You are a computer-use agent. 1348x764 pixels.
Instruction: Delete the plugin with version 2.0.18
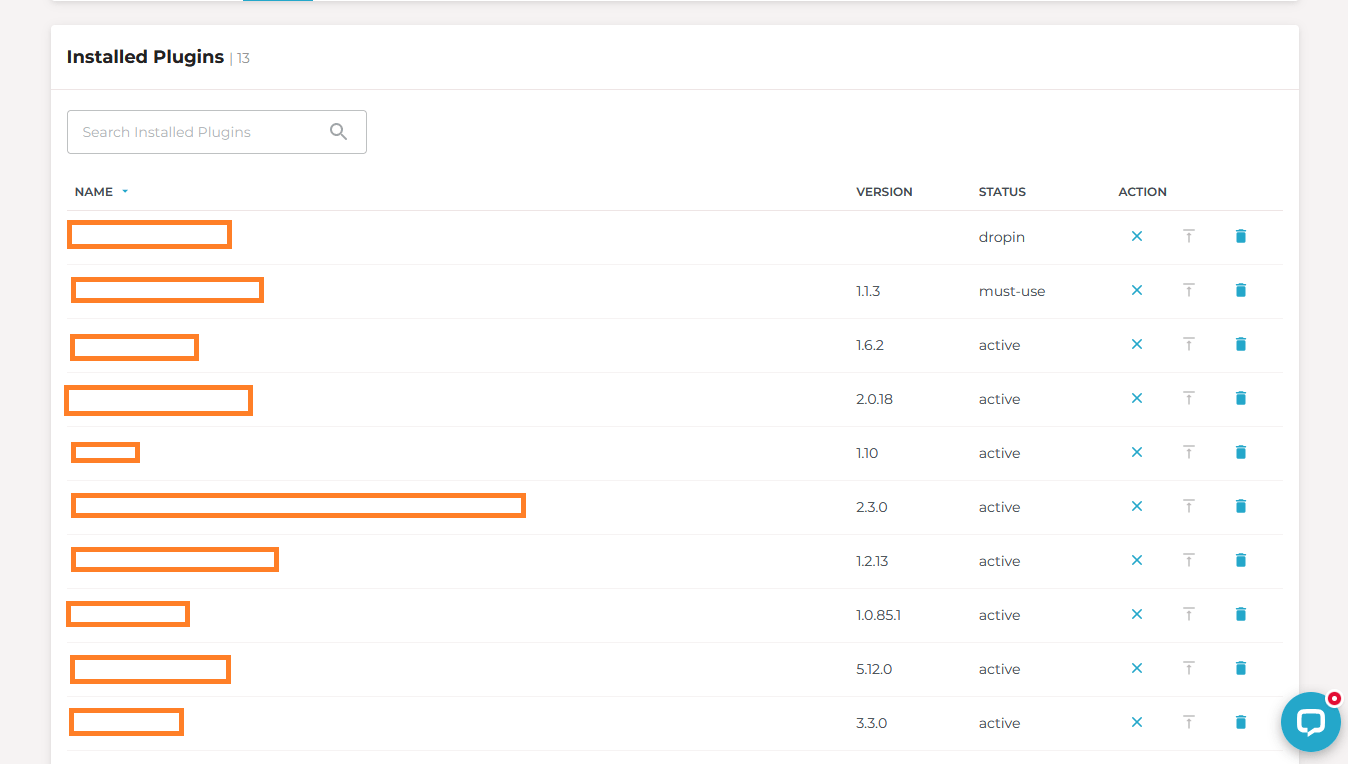tap(1241, 398)
